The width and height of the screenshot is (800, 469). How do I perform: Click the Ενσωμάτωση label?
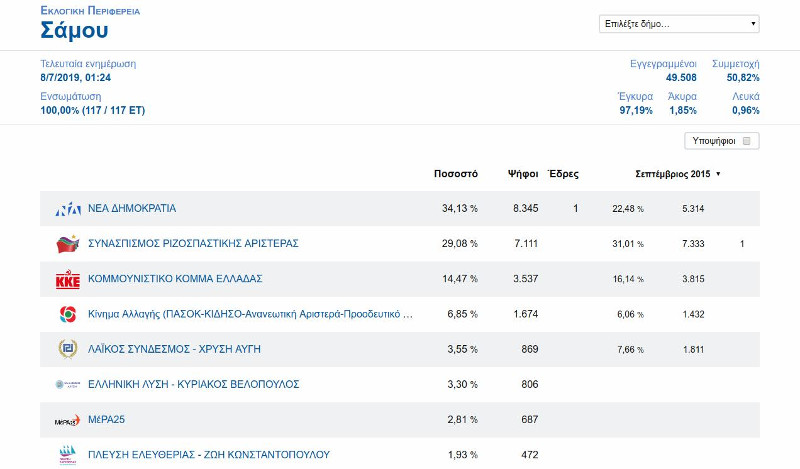coord(71,96)
